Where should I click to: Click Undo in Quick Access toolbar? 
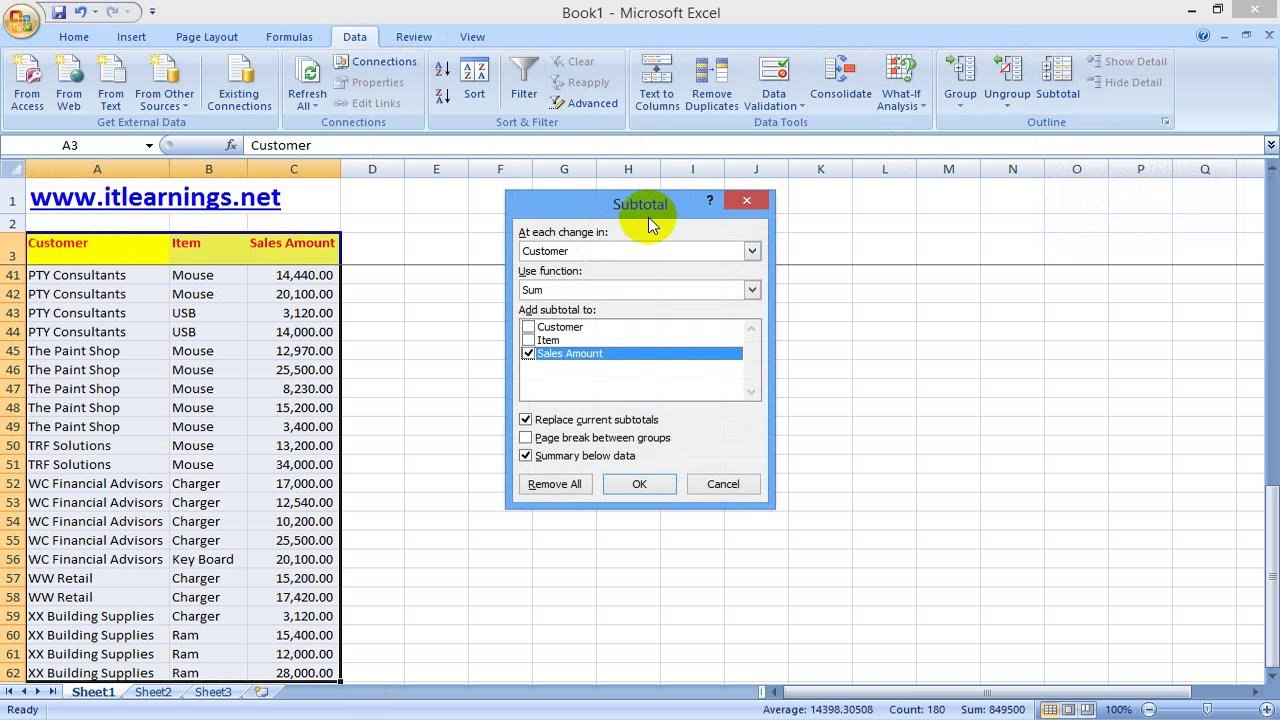(81, 12)
